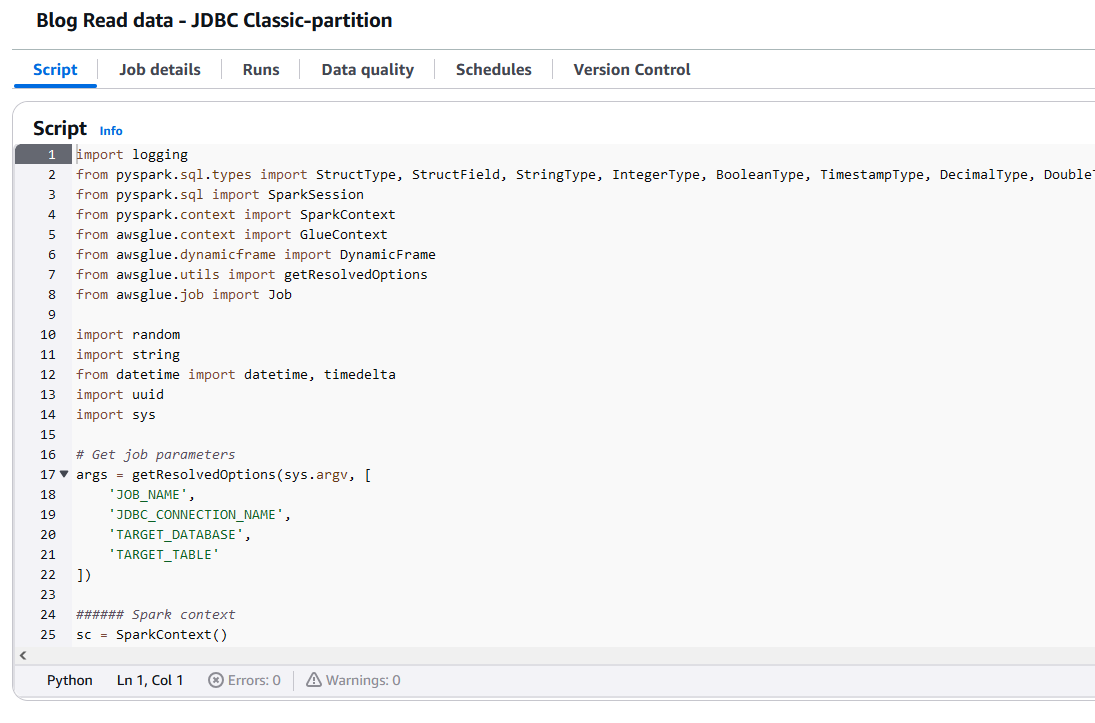Screen dimensions: 1095x723
Task: Click the '# Get job parameters' comment
Action: tap(156, 455)
